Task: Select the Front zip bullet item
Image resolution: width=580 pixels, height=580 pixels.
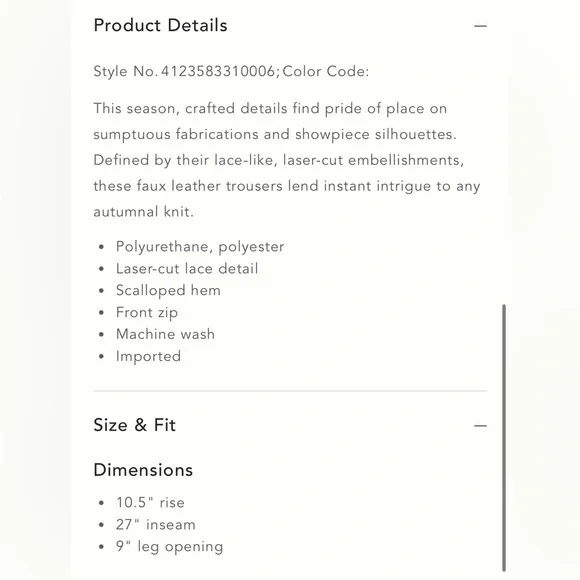Action: [147, 313]
